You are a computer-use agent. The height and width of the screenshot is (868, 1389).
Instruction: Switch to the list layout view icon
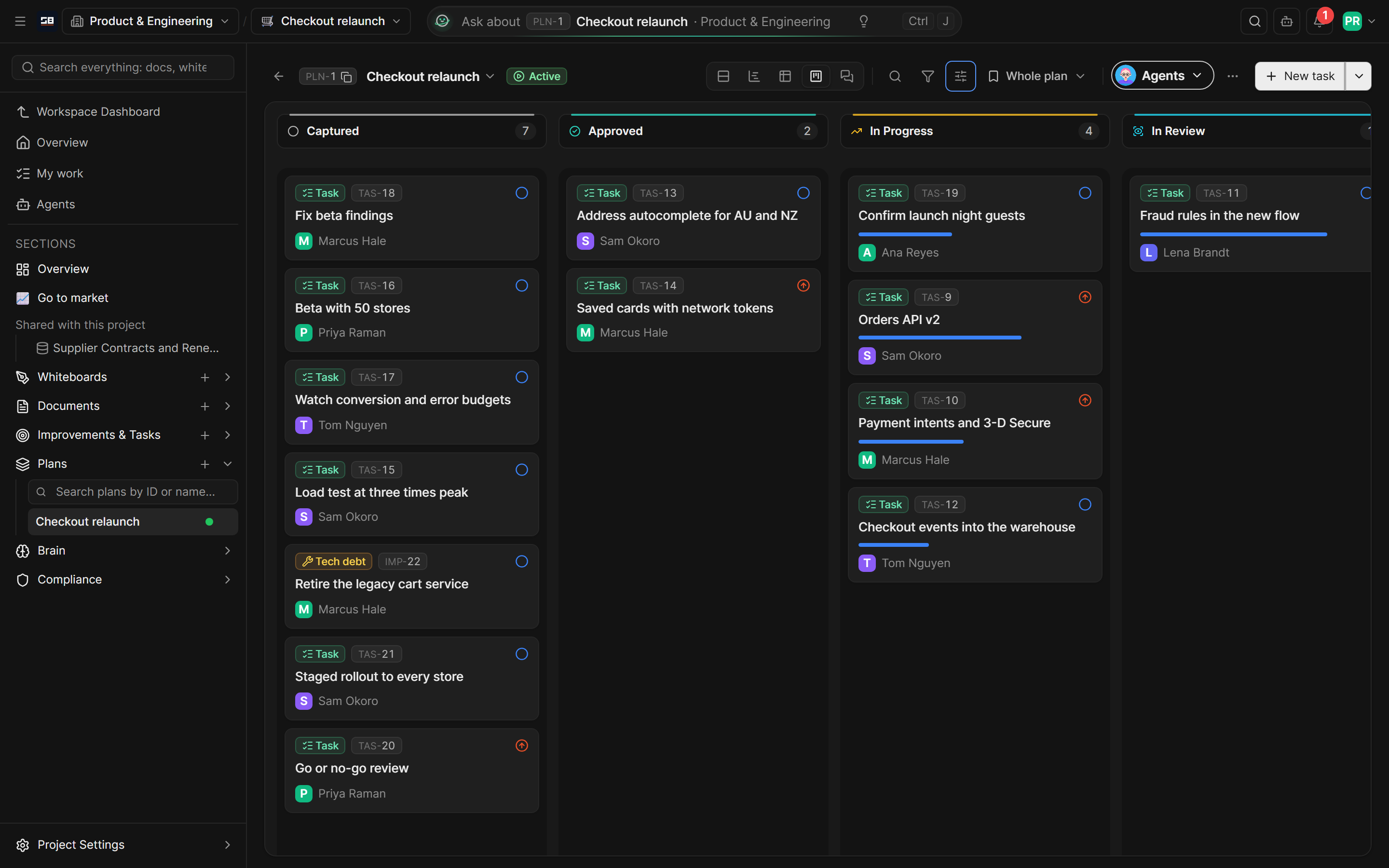tap(723, 76)
